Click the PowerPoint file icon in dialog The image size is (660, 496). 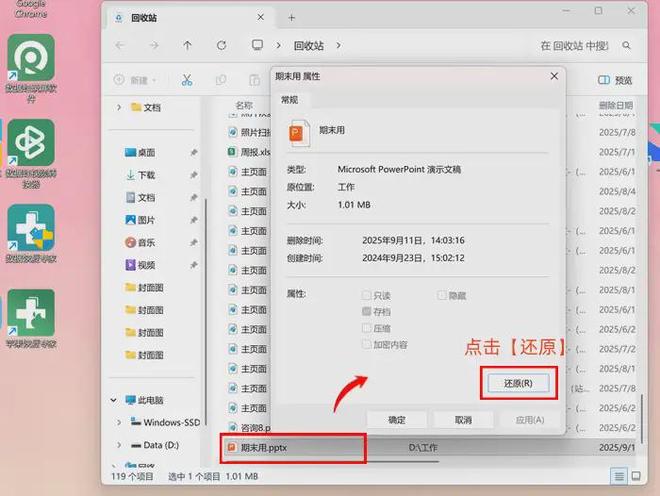pyautogui.click(x=299, y=133)
